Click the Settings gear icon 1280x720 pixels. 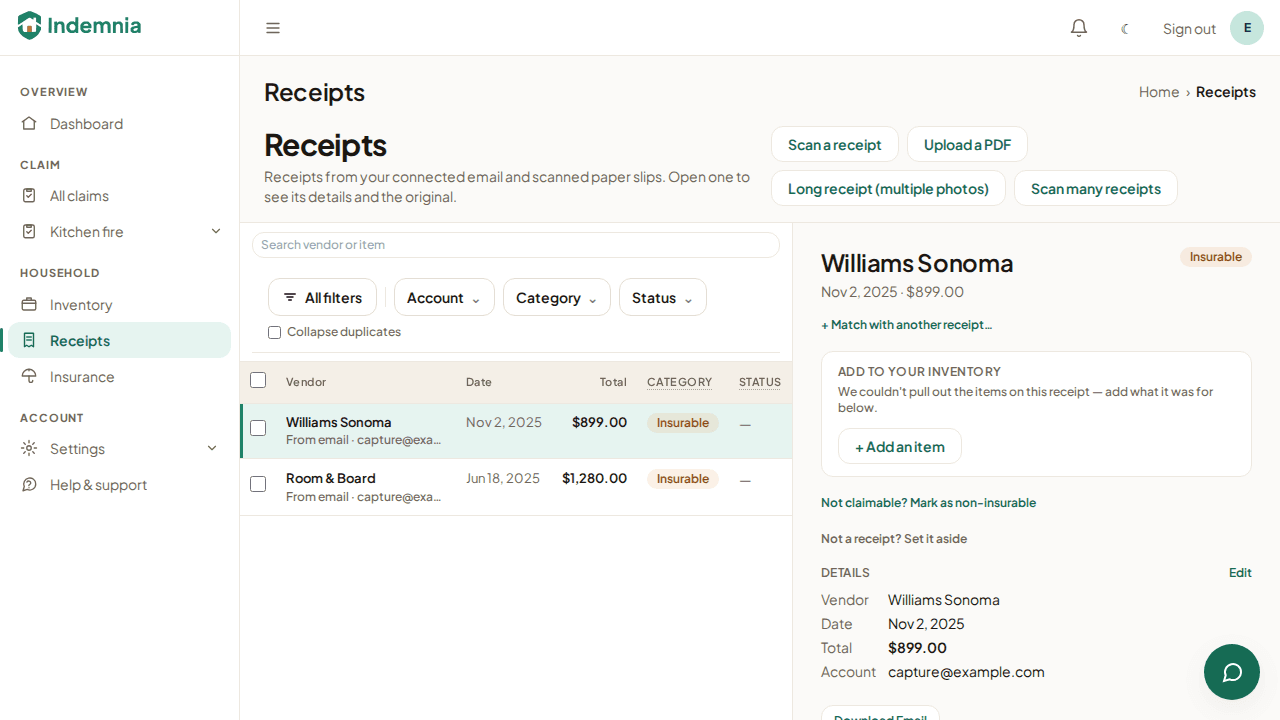[x=29, y=449]
